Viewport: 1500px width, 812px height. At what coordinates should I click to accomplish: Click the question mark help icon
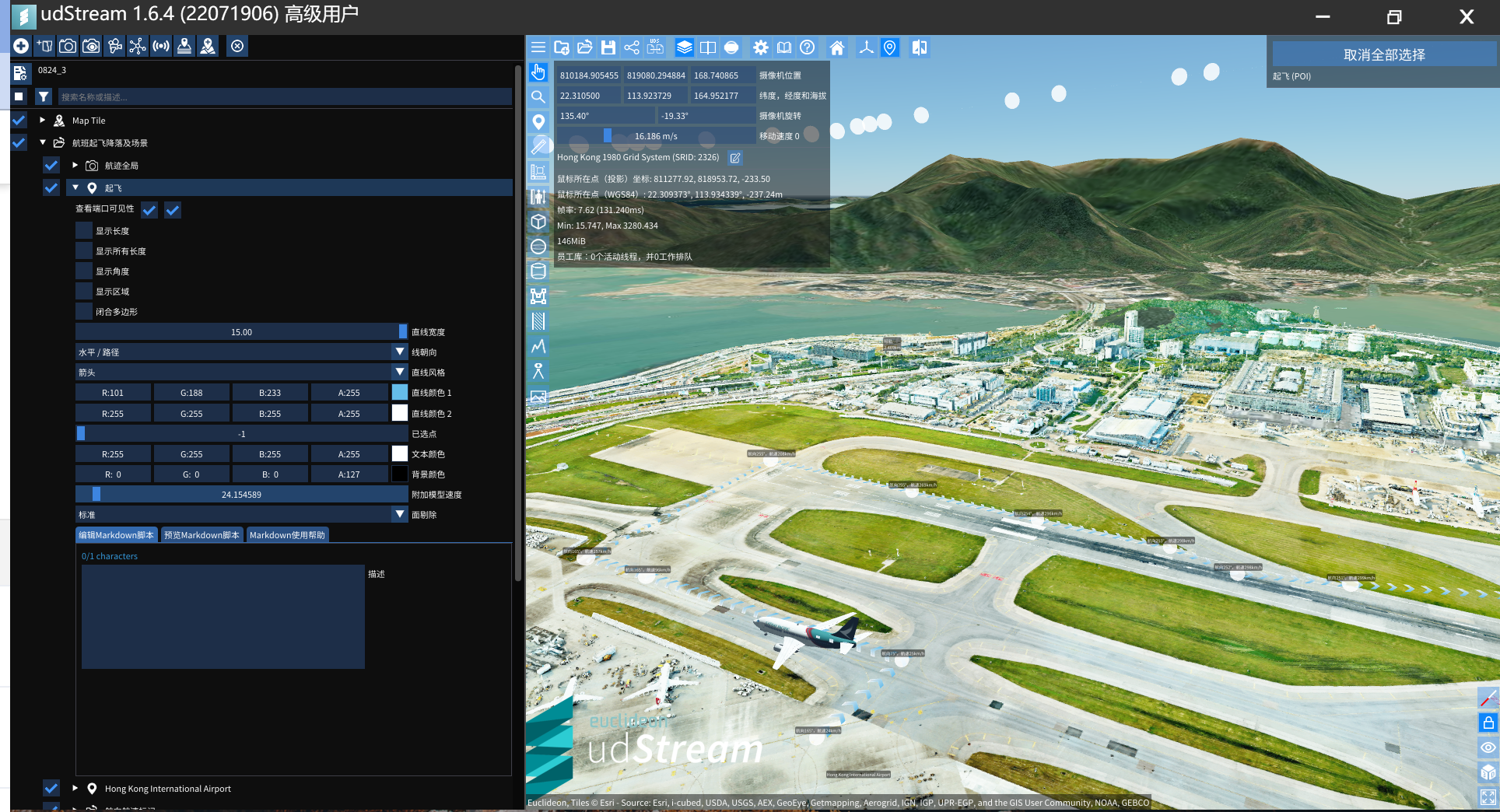pyautogui.click(x=808, y=47)
